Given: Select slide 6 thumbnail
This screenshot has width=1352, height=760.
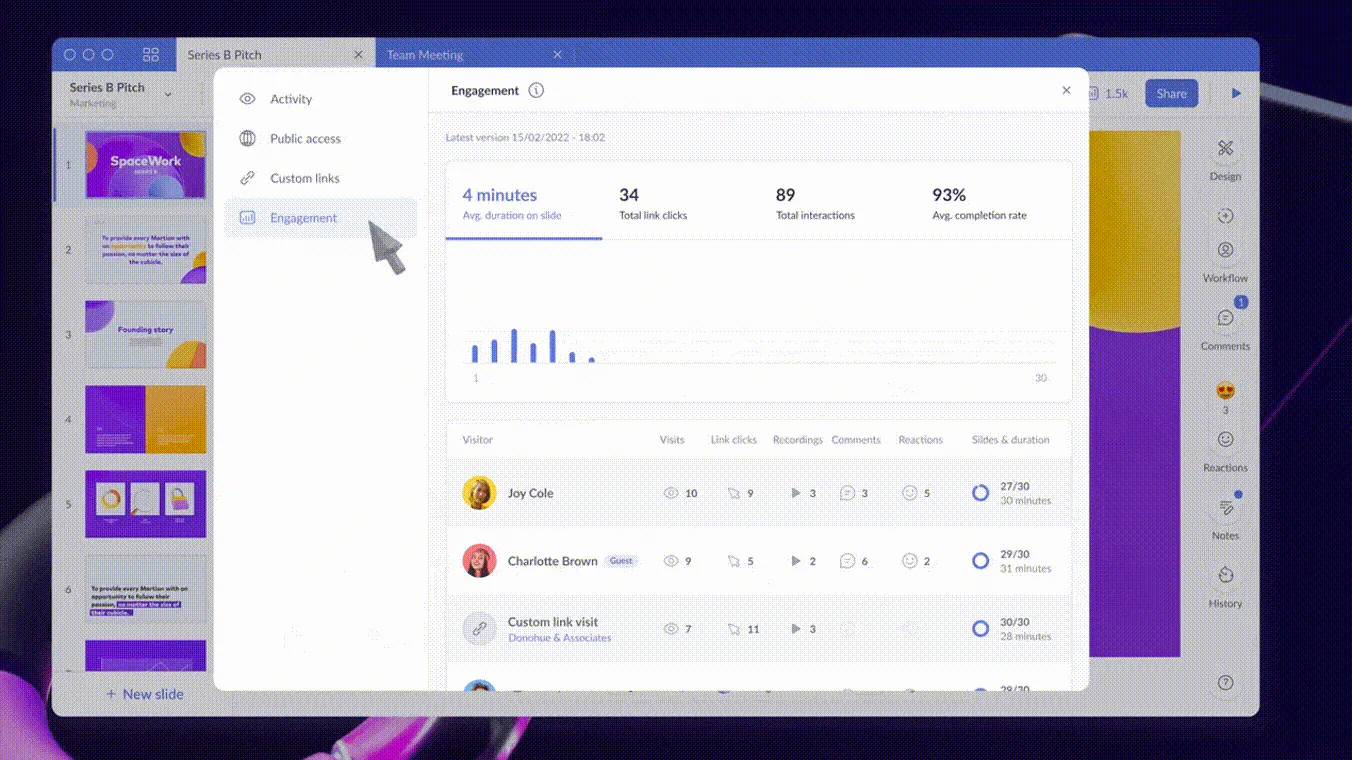Looking at the screenshot, I should tap(145, 589).
